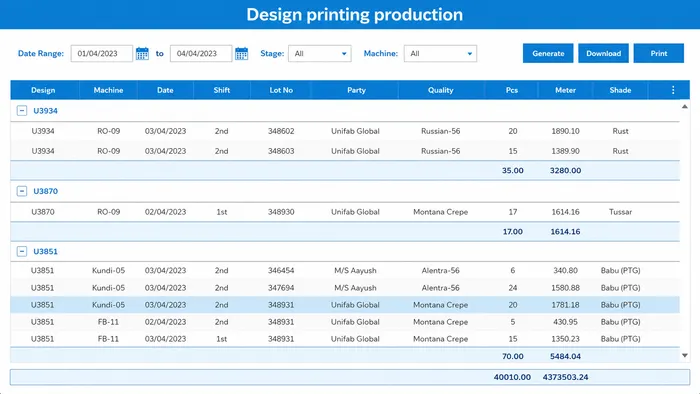This screenshot has height=394, width=700.
Task: Click the U3934 subtotal meters 3280.00
Action: point(565,170)
